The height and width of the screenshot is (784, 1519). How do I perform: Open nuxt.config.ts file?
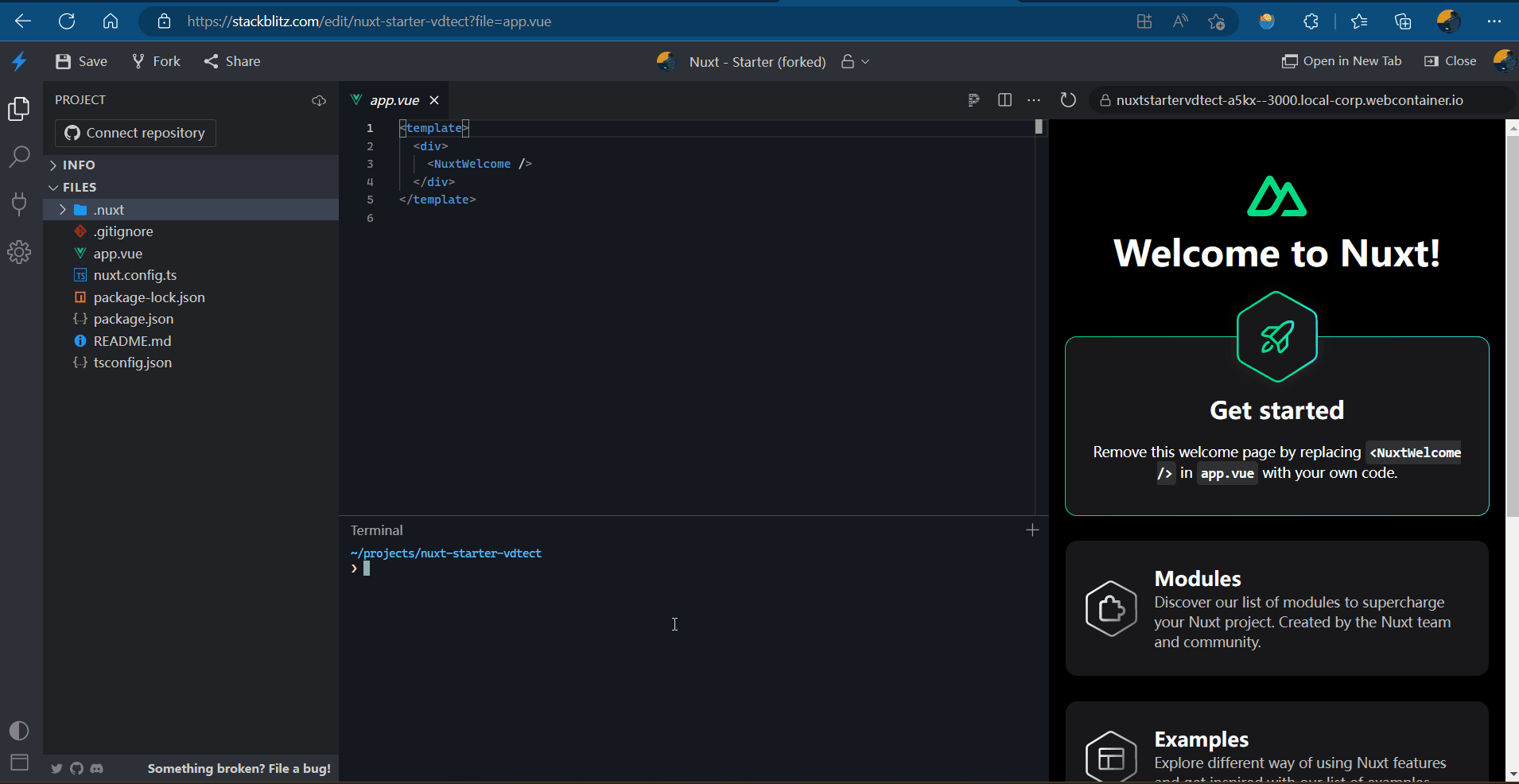(191, 275)
